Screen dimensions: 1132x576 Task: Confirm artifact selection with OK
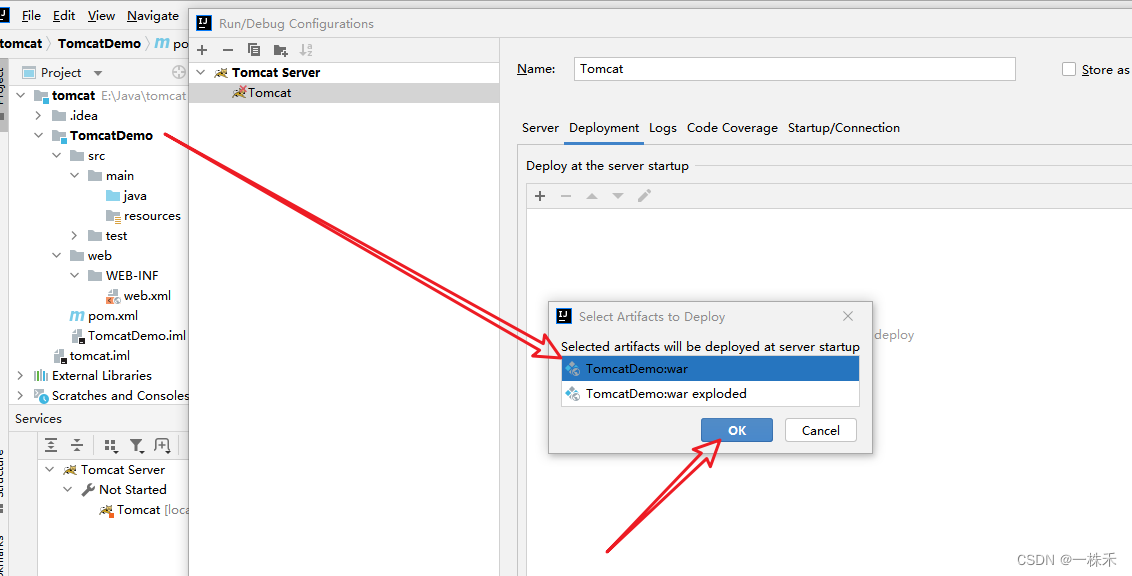(736, 430)
